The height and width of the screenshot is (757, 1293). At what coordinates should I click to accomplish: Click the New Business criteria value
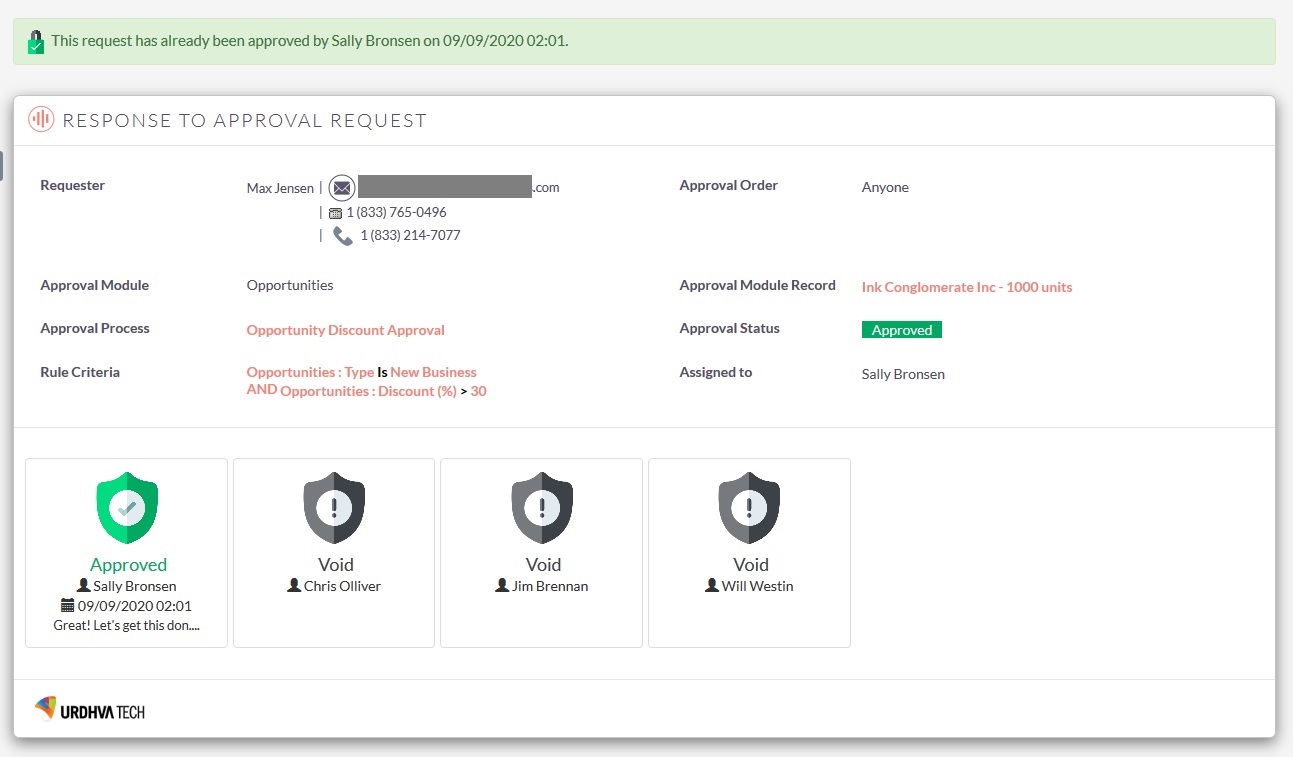(x=434, y=372)
